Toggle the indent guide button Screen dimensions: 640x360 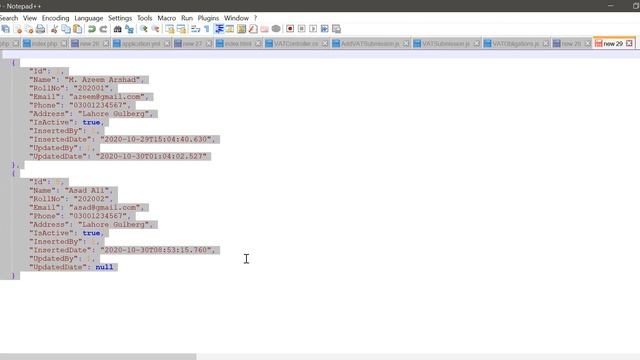[219, 29]
